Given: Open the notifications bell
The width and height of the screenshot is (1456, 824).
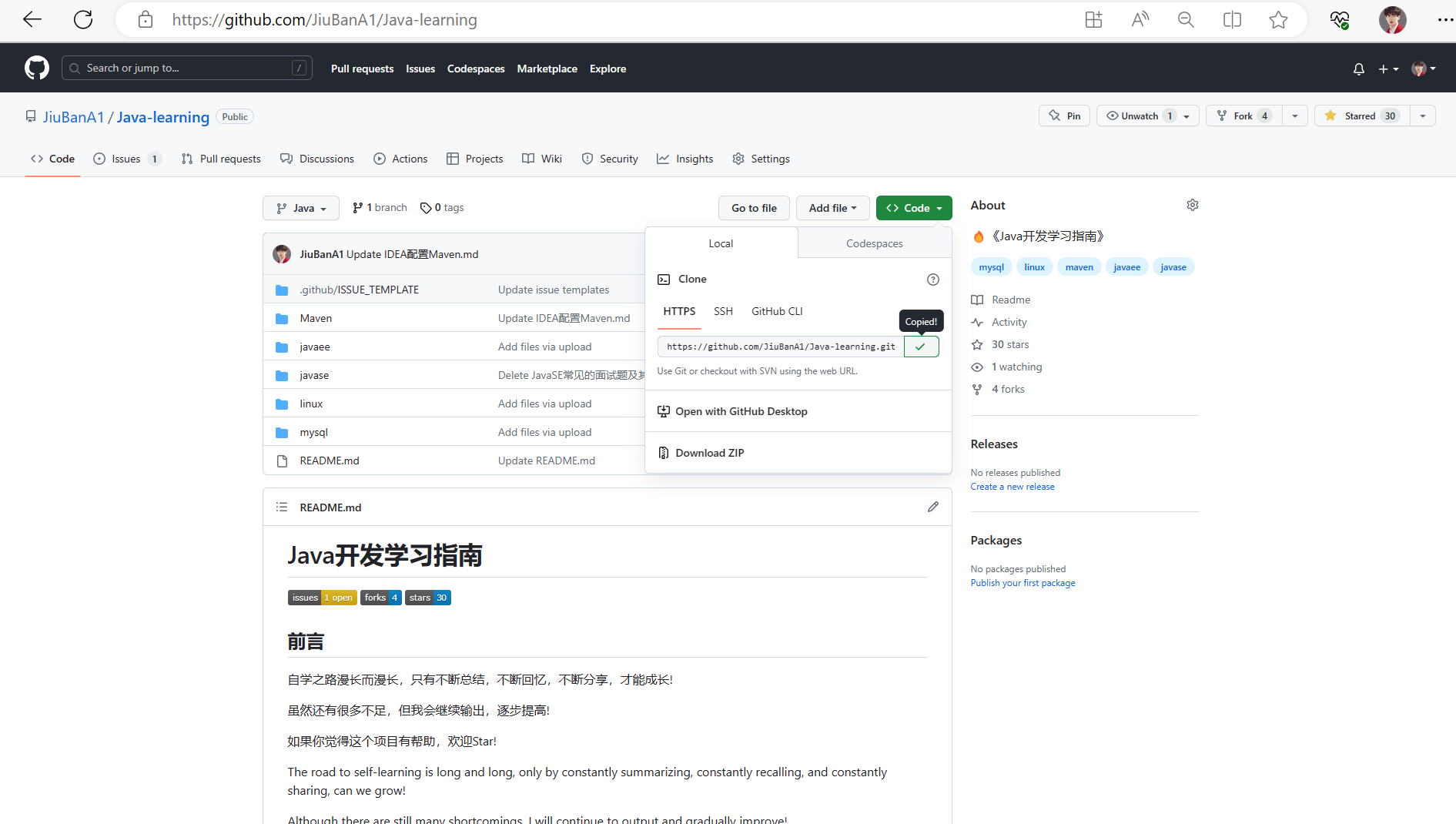Looking at the screenshot, I should pos(1358,69).
